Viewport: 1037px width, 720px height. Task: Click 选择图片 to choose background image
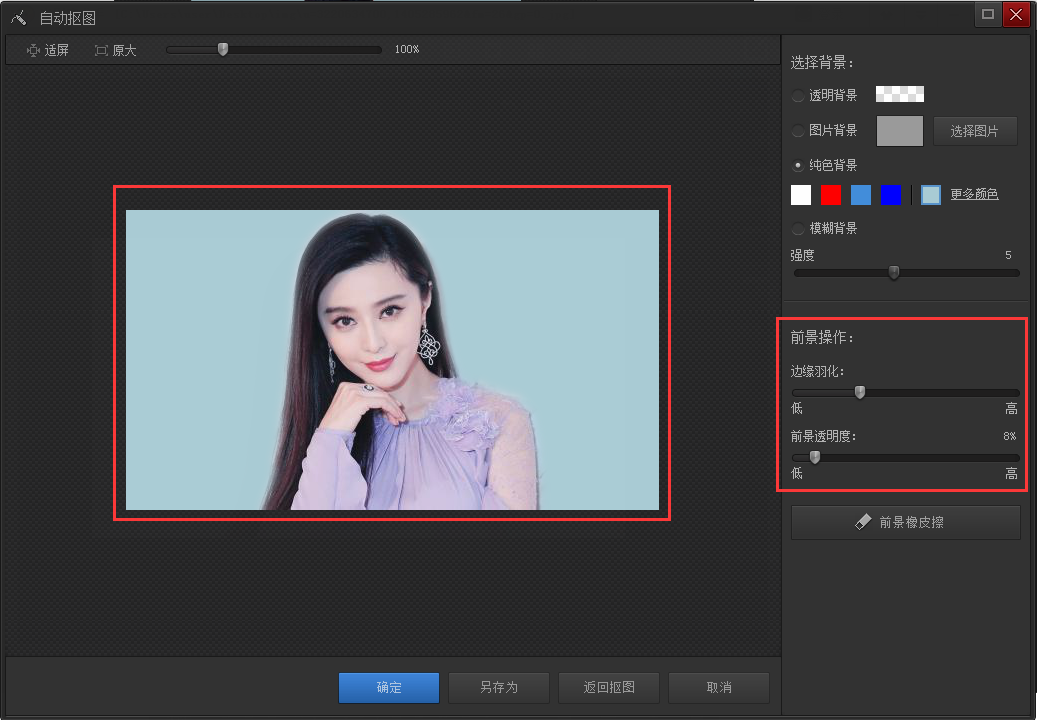pyautogui.click(x=975, y=130)
